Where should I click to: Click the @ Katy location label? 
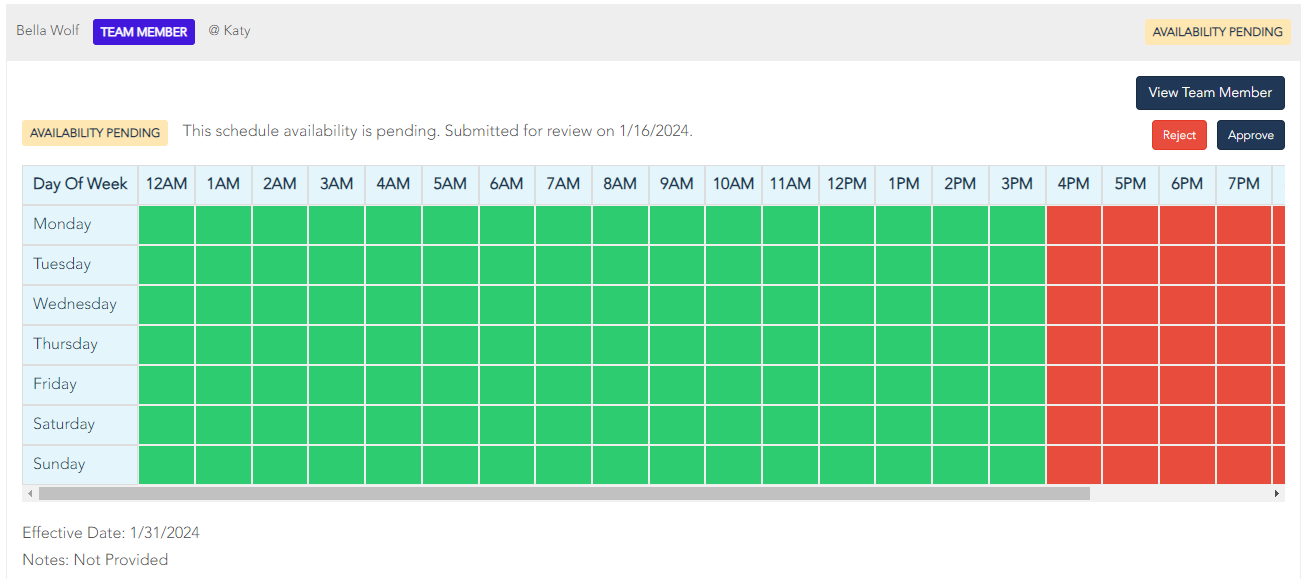coord(229,30)
